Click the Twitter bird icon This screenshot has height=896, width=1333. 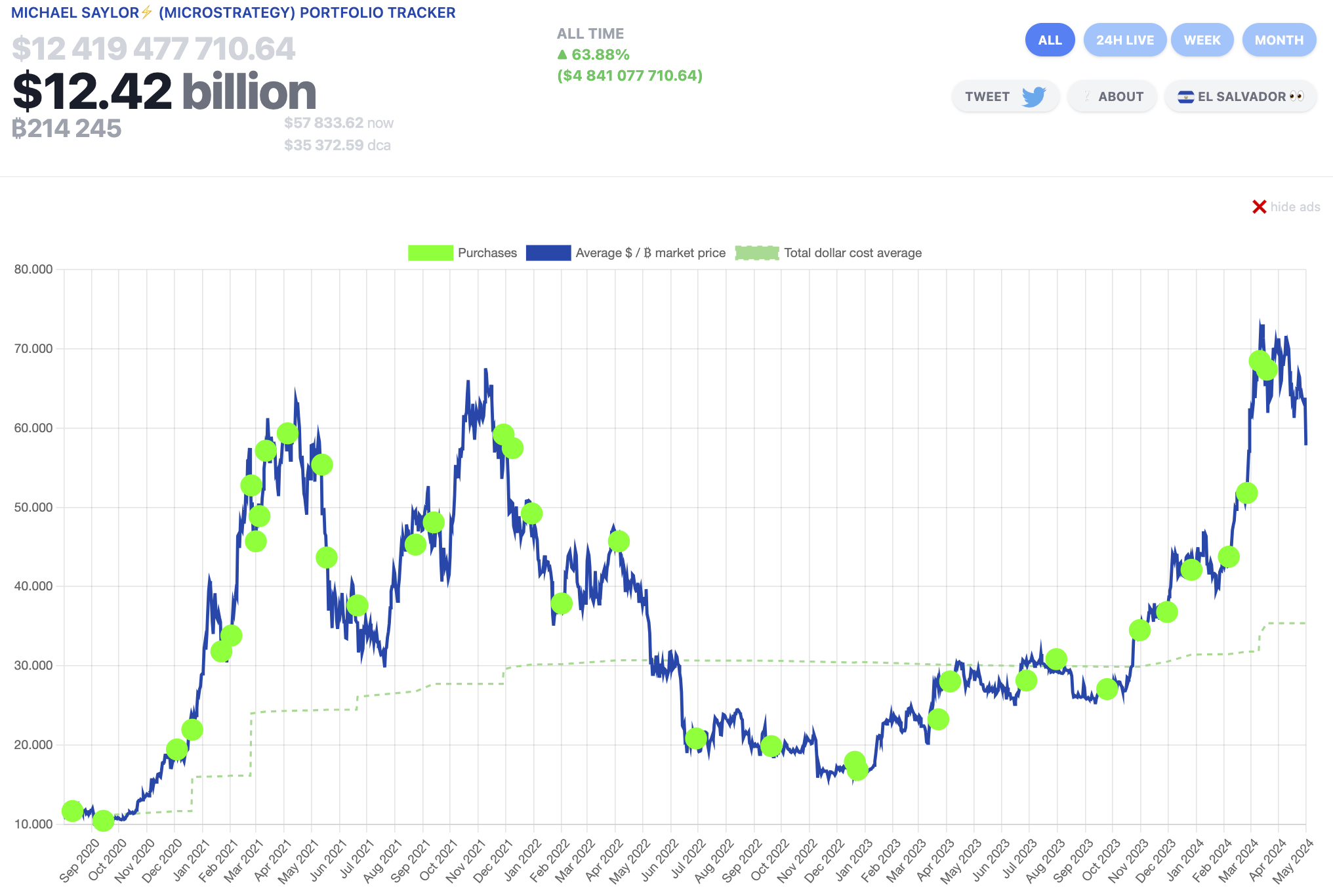click(1034, 96)
